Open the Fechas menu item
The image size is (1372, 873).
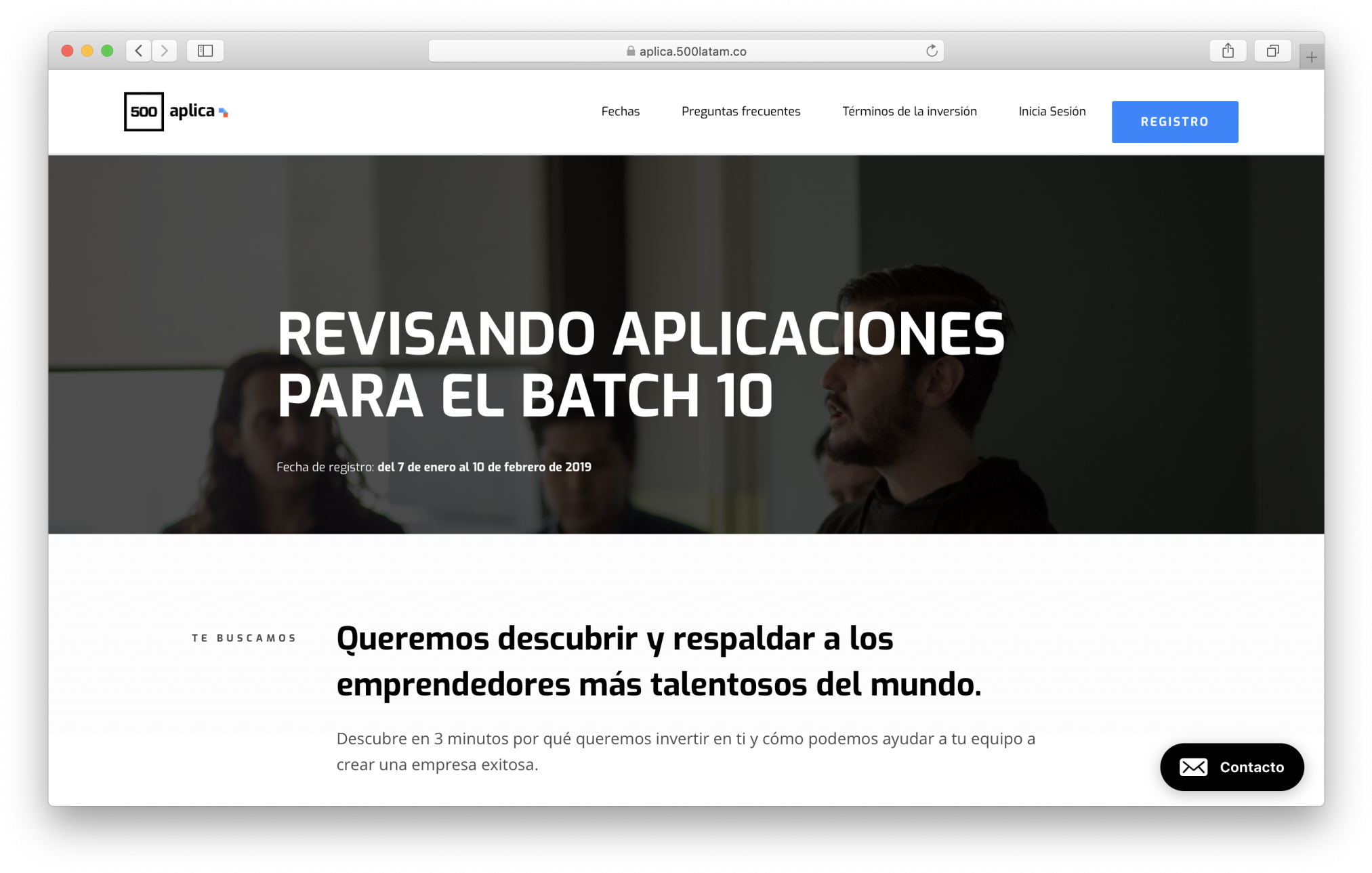[621, 111]
